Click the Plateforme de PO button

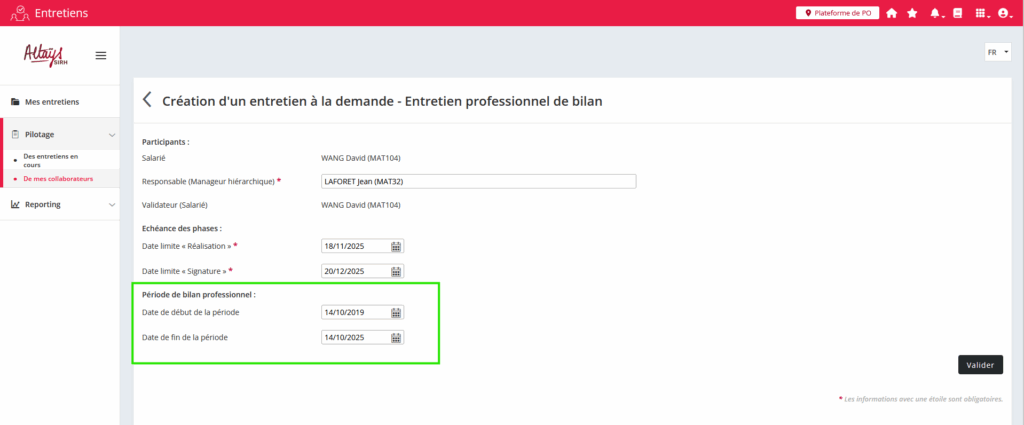tap(837, 13)
